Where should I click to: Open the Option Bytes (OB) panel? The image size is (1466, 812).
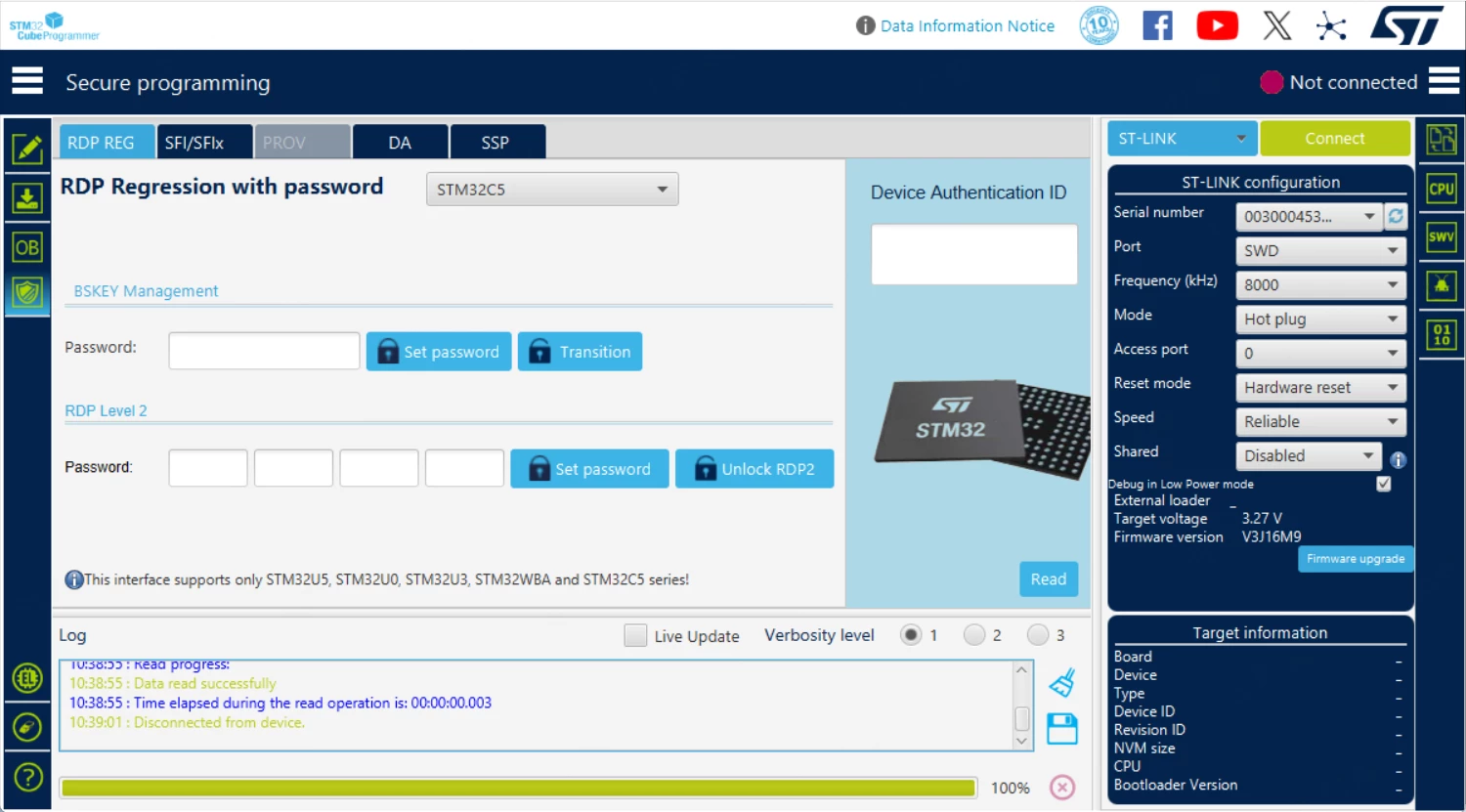pos(27,247)
